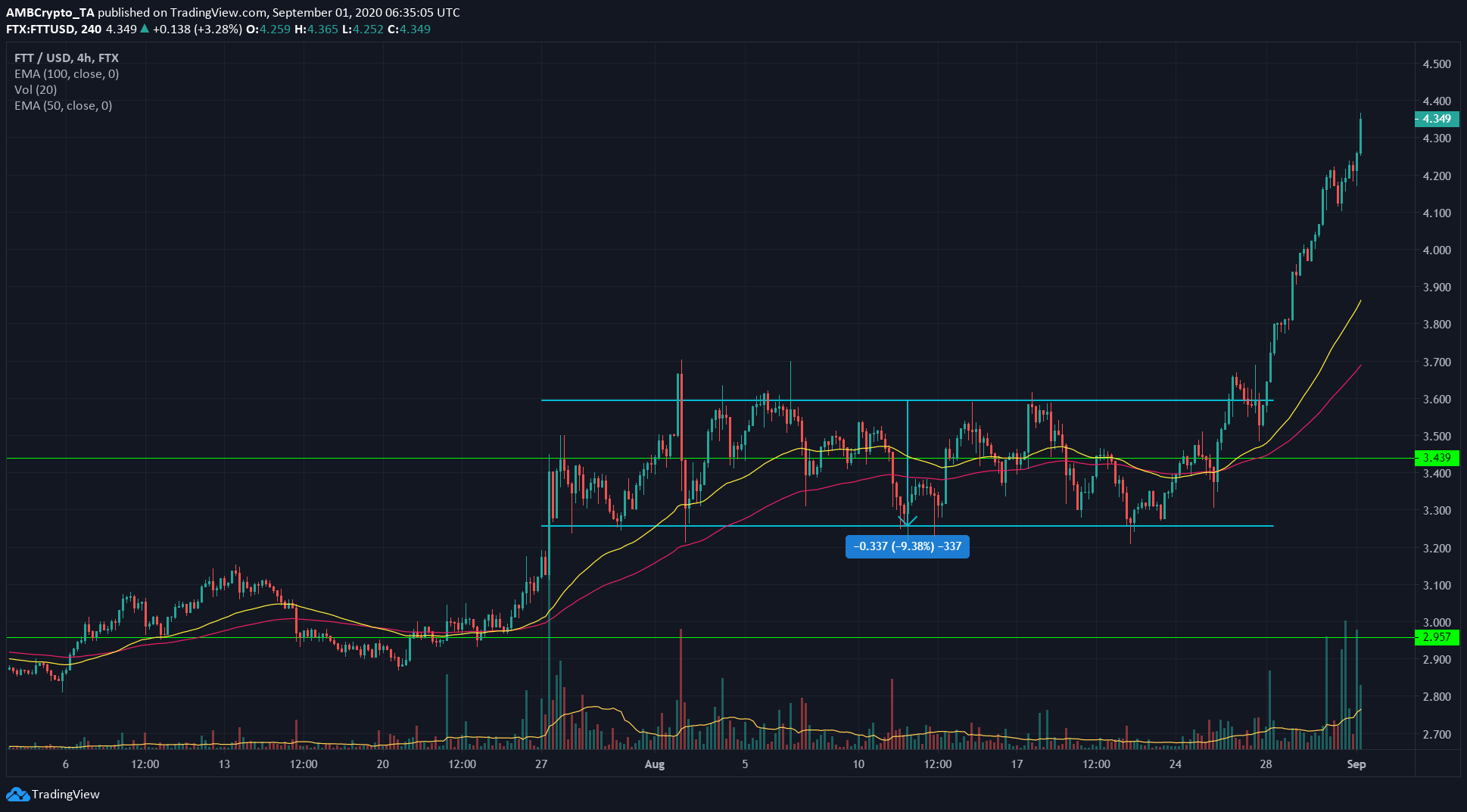Click the white line price tag 3.439
The height and width of the screenshot is (812, 1467).
point(1436,458)
